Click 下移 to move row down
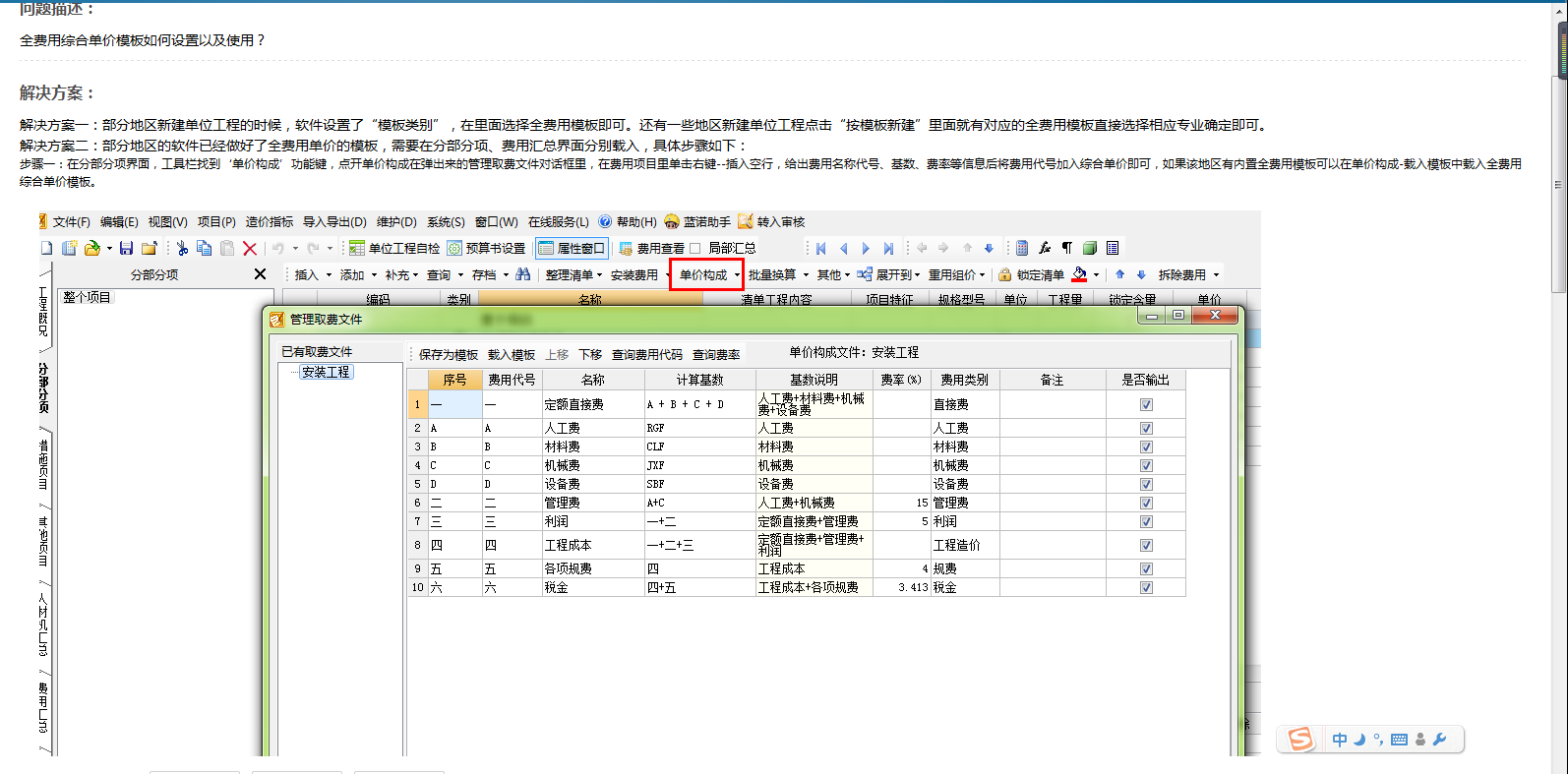 point(590,354)
